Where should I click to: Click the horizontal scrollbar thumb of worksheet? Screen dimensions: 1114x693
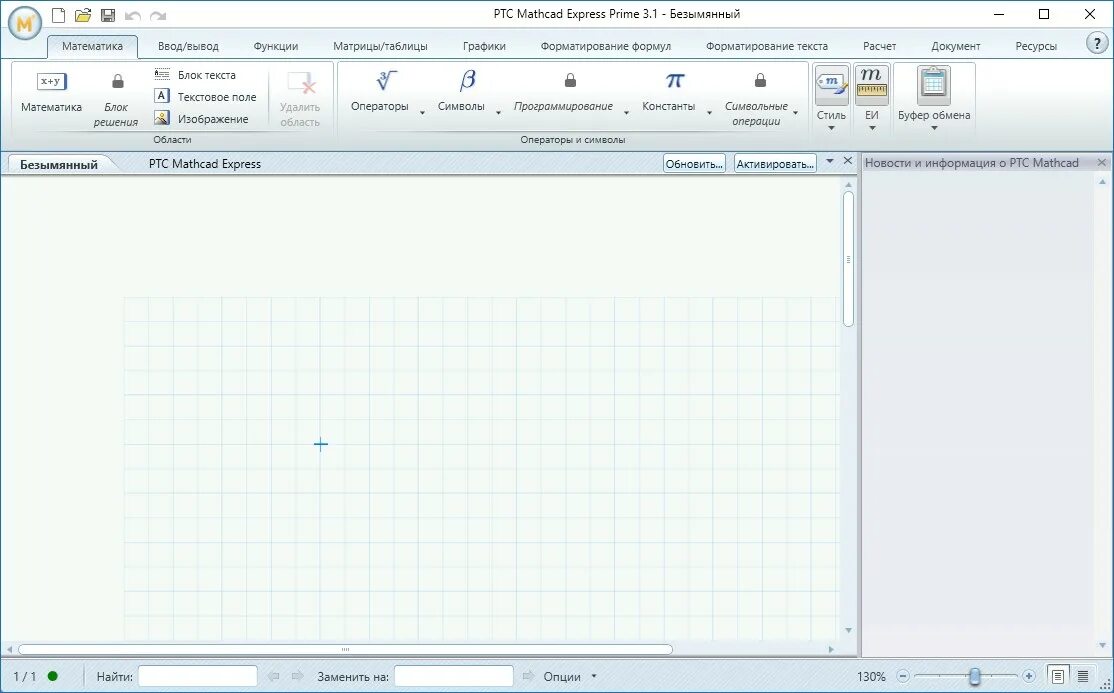tap(345, 649)
